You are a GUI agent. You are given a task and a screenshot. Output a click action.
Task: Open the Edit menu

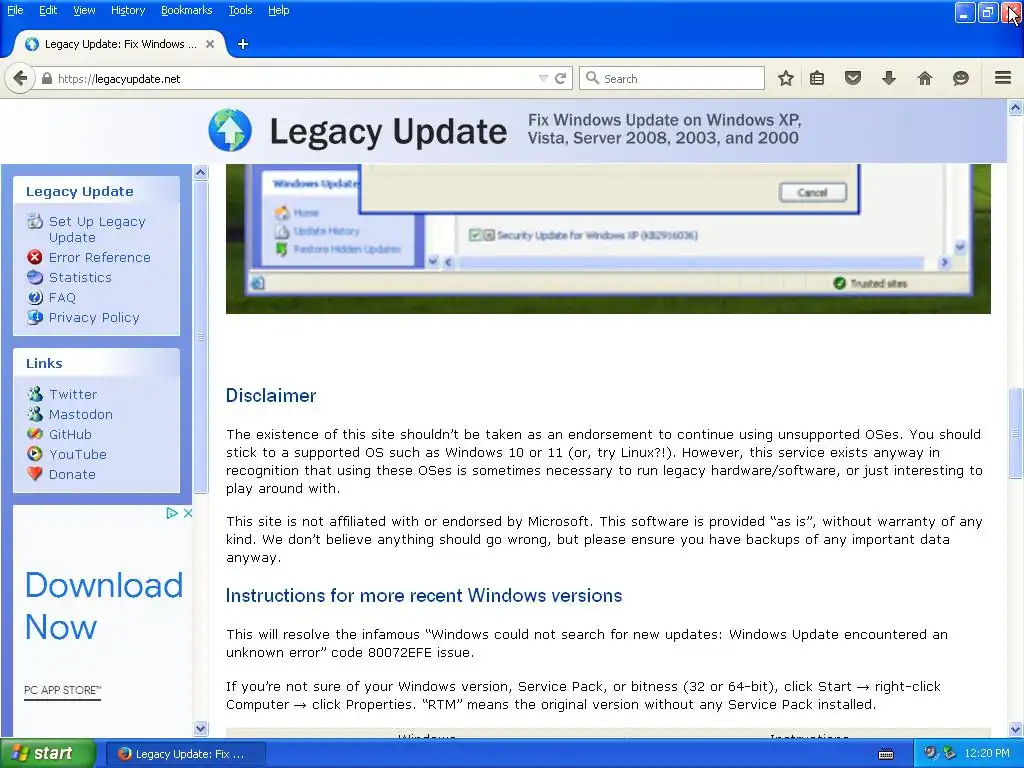click(48, 10)
